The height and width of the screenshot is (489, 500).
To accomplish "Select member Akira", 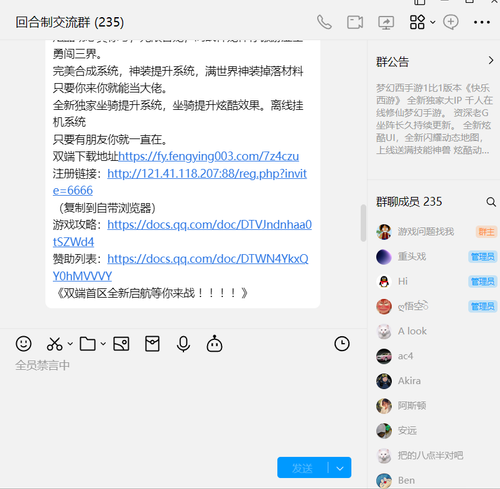I will click(435, 381).
